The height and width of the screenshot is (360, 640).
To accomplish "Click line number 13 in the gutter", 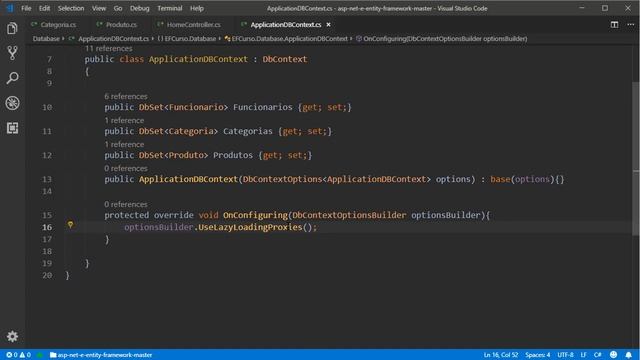I will (47, 179).
